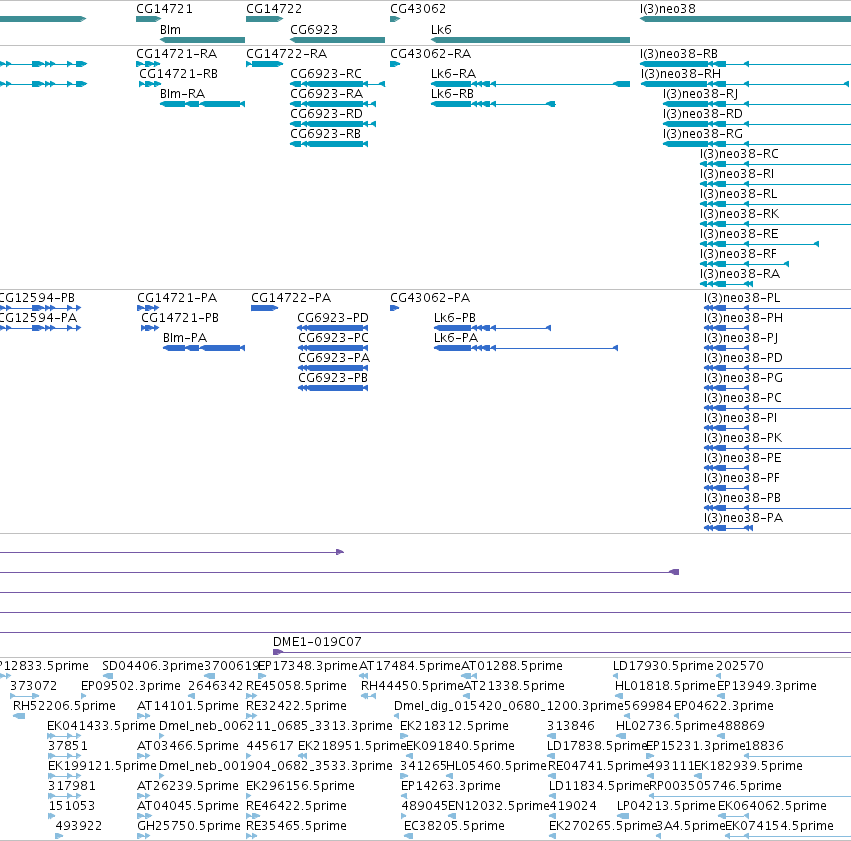The width and height of the screenshot is (851, 841).
Task: Select the CG6923-RC transcript label
Action: coord(326,74)
